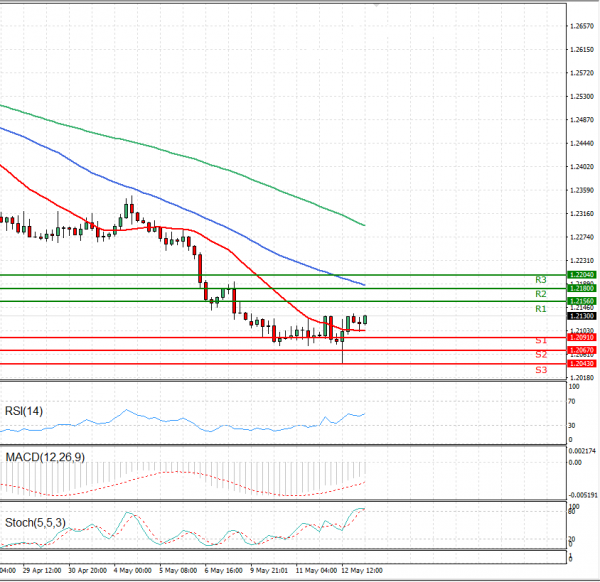Click price axis value 1.25300

(x=582, y=96)
